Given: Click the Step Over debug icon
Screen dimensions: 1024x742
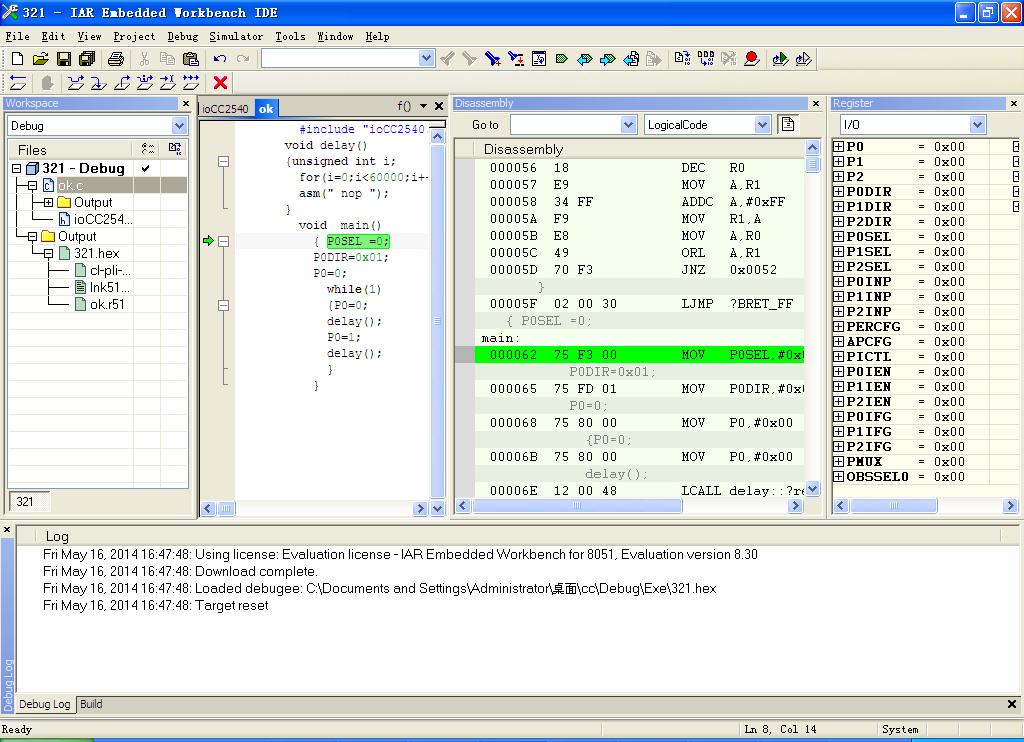Looking at the screenshot, I should point(76,83).
